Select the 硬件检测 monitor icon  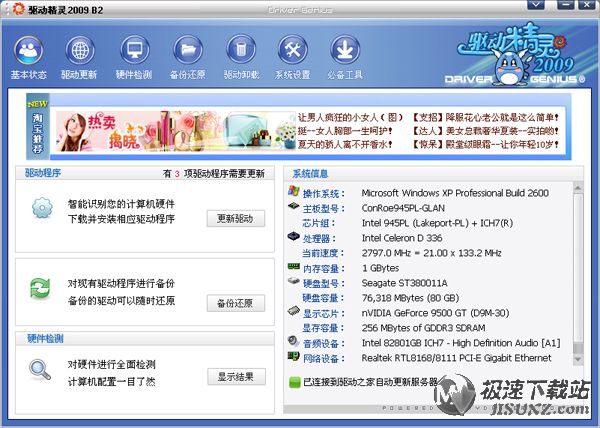coord(133,50)
